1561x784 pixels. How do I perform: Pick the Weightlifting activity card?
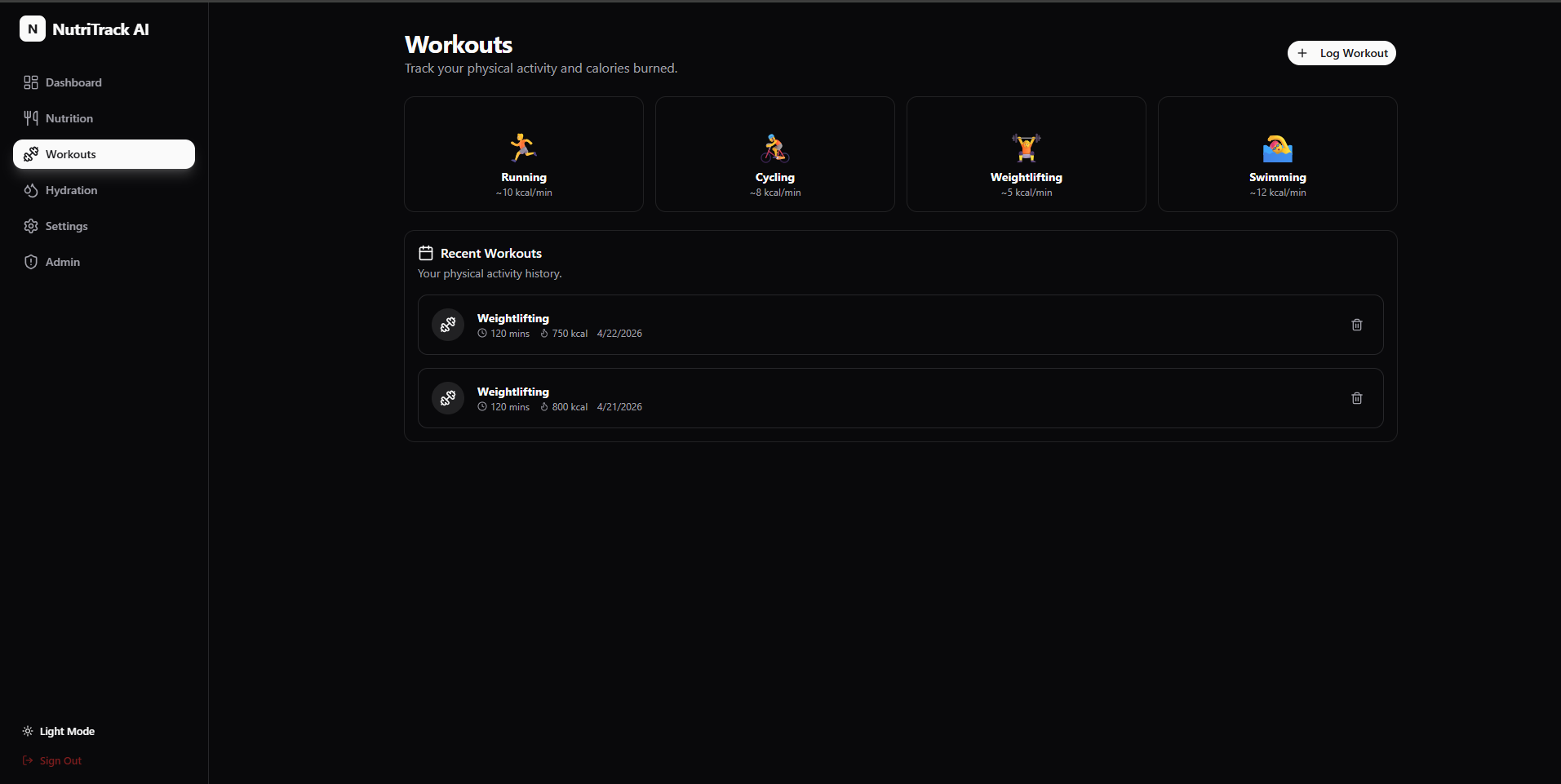tap(1027, 154)
